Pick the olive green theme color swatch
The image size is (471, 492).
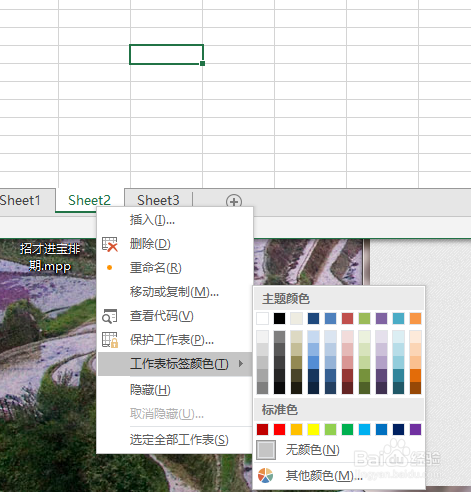[x=364, y=318]
